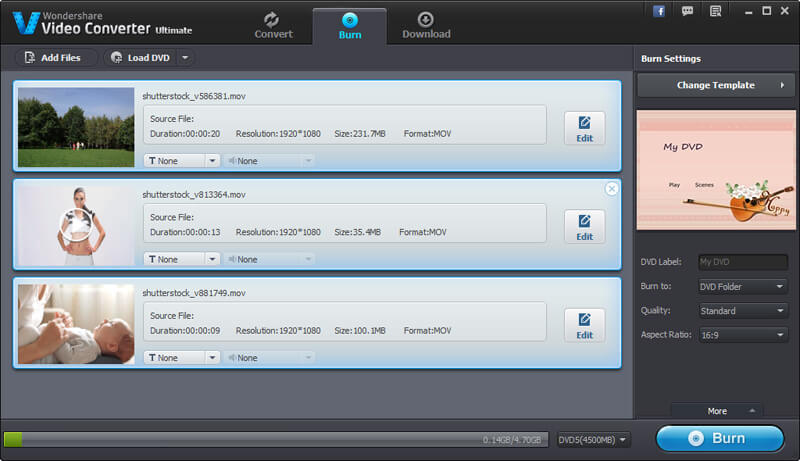Edit the shutterstock_v586381.mov video
Screen dimensions: 800x461
[x=584, y=128]
